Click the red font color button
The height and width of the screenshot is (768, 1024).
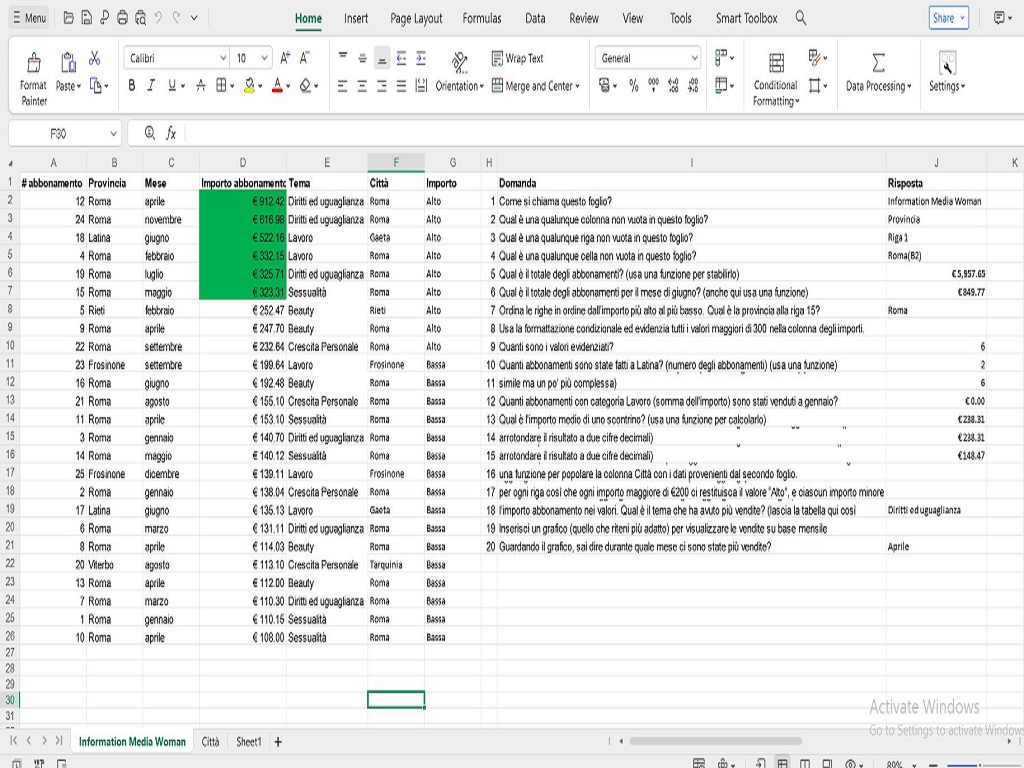pos(277,86)
